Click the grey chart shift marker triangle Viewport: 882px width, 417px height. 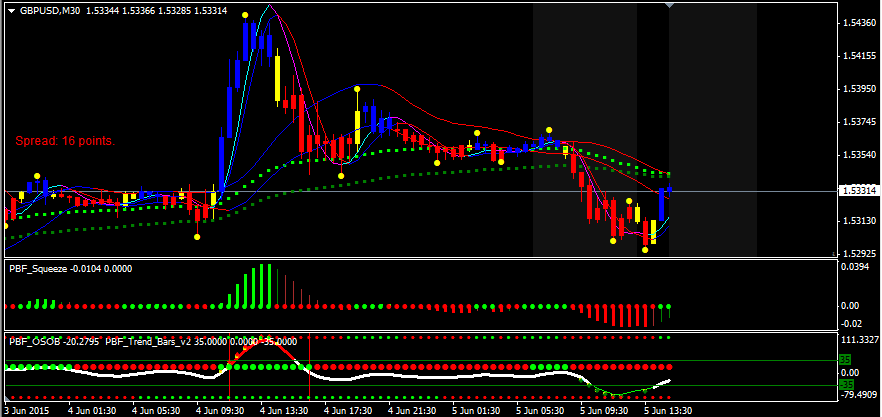(669, 5)
